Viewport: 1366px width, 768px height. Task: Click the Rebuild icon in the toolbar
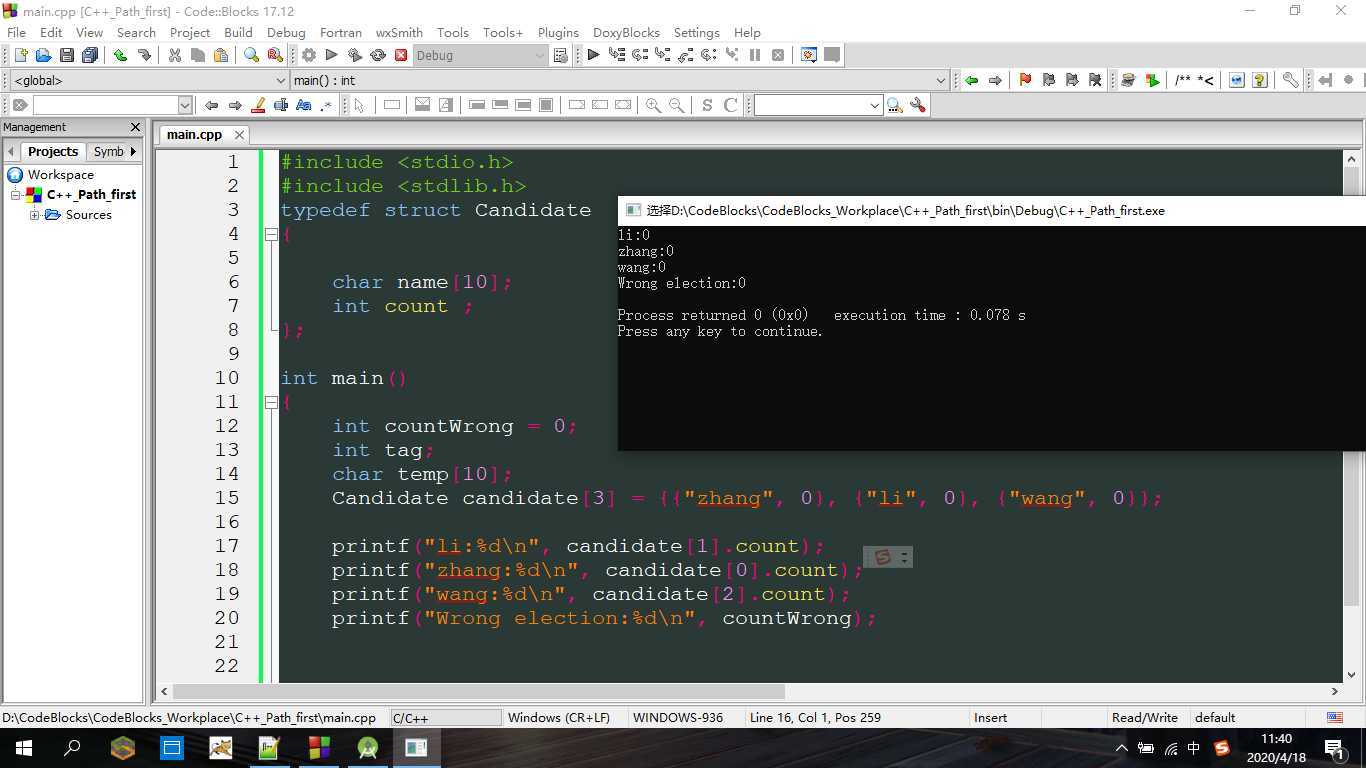coord(378,55)
